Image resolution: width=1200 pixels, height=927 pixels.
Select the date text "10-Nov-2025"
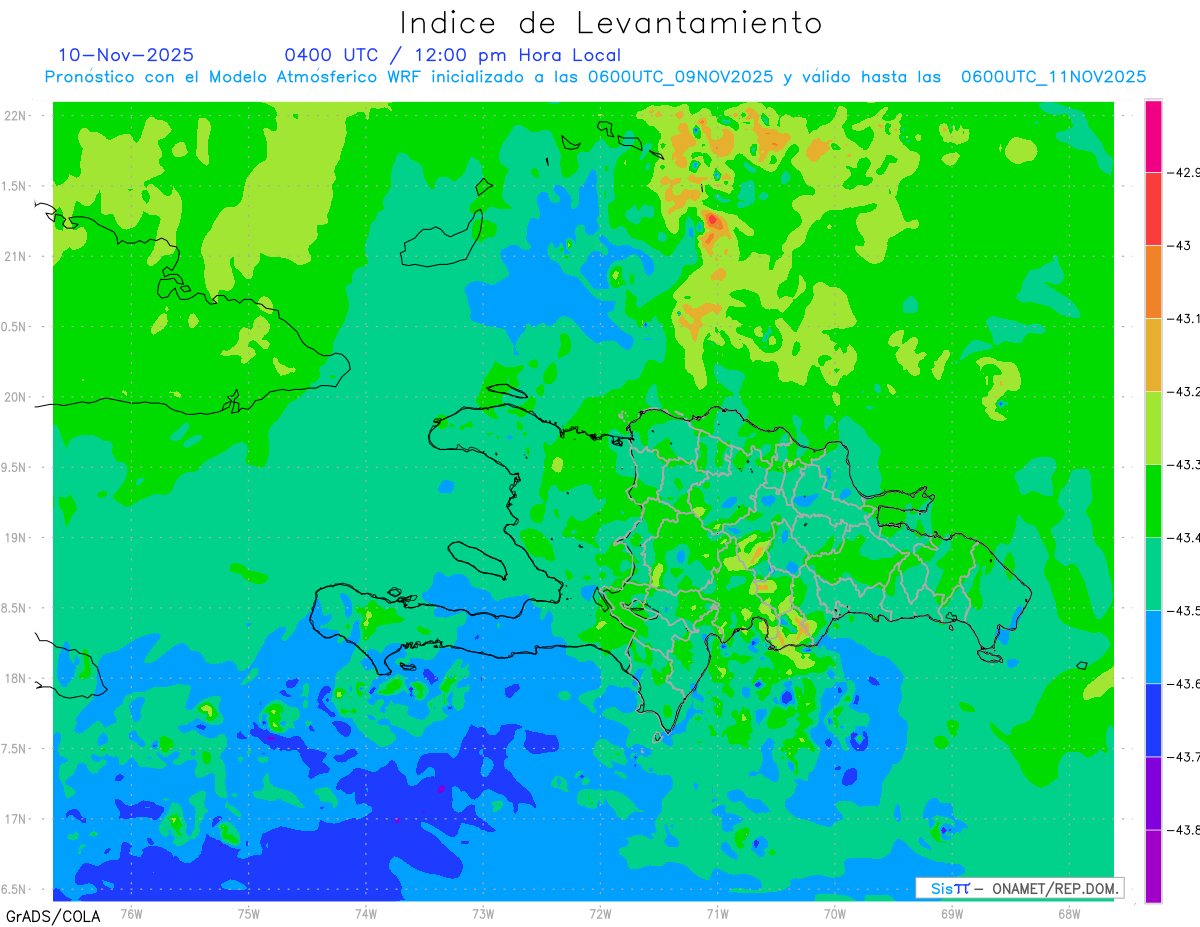tap(126, 55)
